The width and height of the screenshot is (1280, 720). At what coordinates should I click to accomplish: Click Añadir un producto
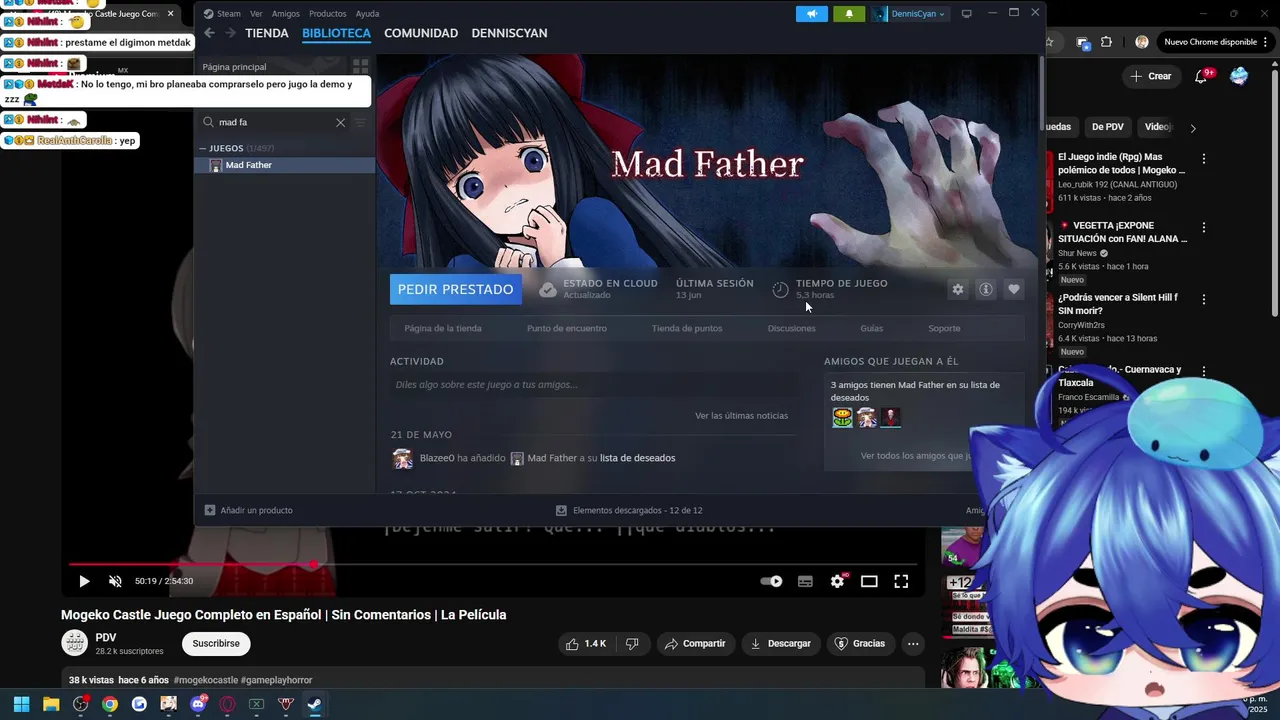point(249,510)
